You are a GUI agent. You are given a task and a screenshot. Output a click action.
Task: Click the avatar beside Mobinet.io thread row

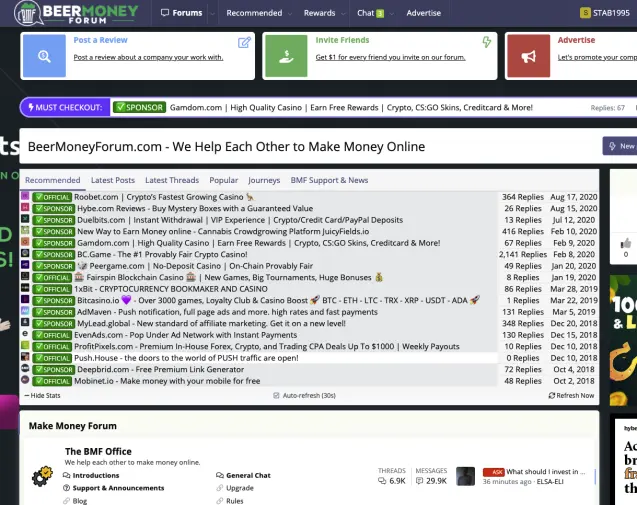point(25,381)
